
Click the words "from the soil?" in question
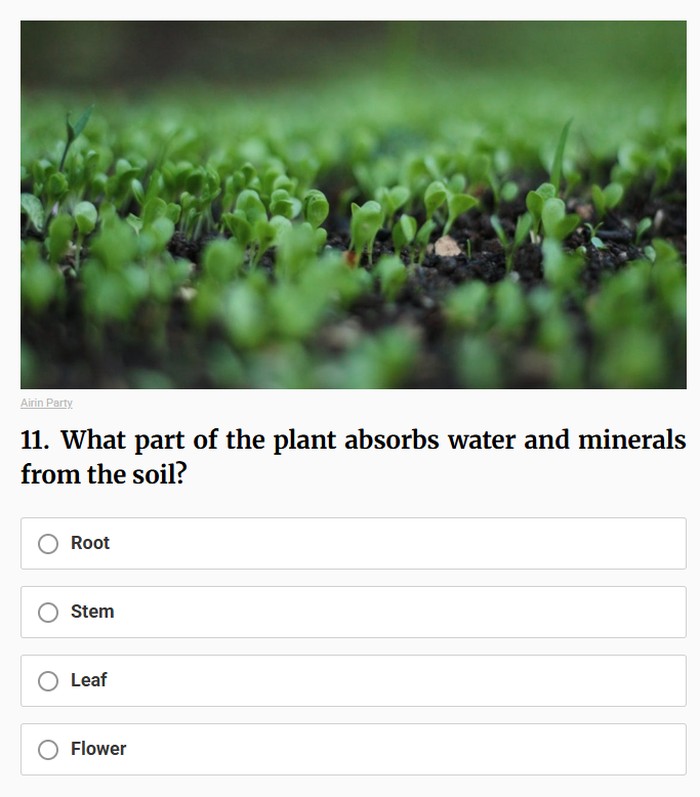[103, 474]
